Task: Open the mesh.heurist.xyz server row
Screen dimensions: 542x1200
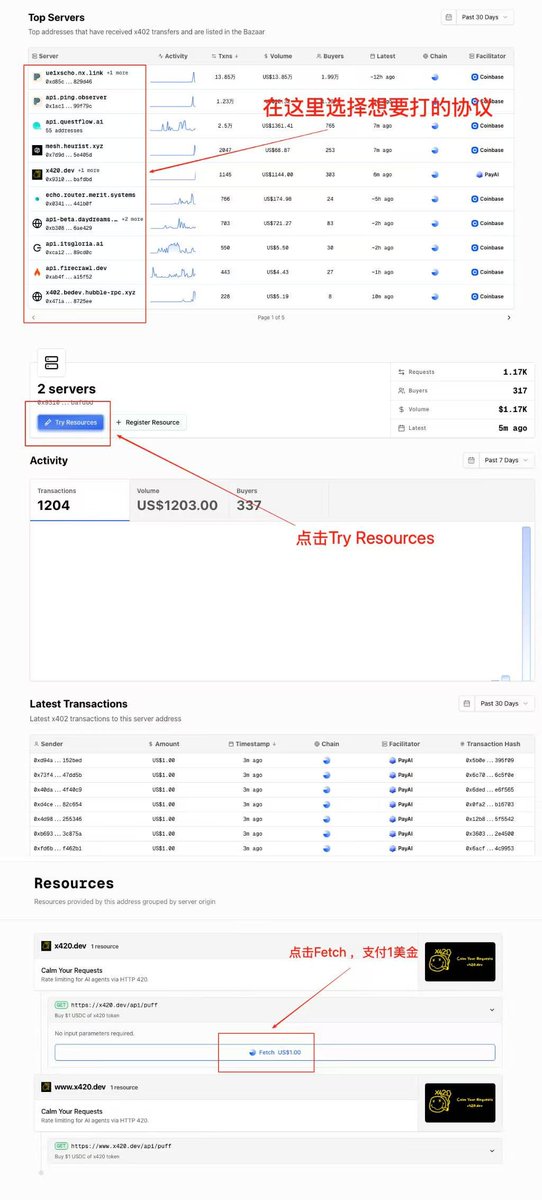Action: point(270,150)
